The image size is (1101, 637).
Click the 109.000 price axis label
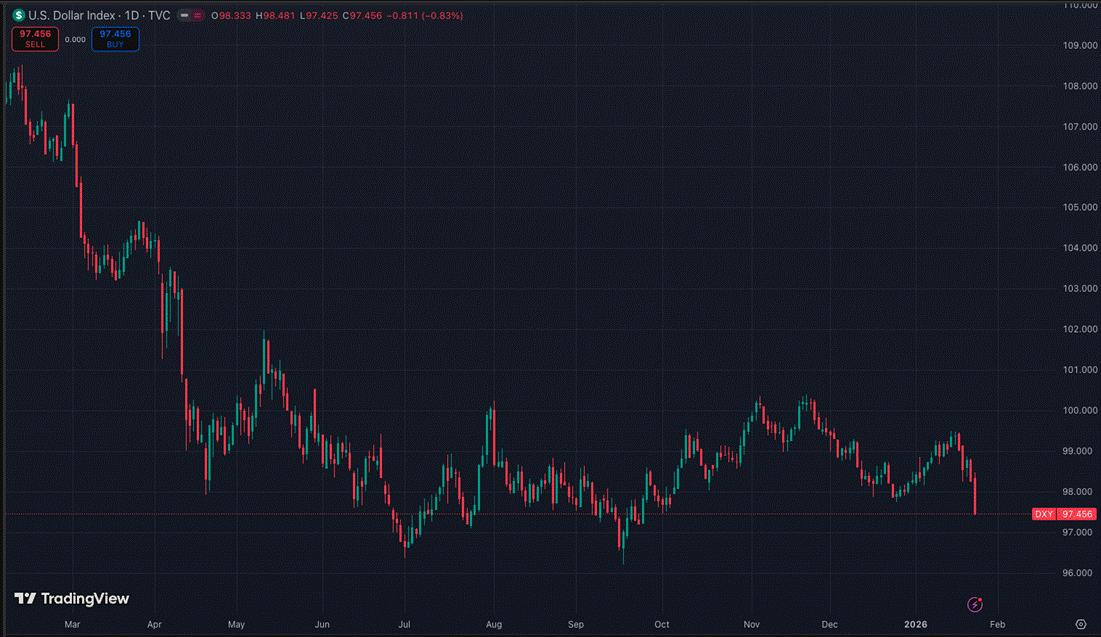tap(1080, 46)
